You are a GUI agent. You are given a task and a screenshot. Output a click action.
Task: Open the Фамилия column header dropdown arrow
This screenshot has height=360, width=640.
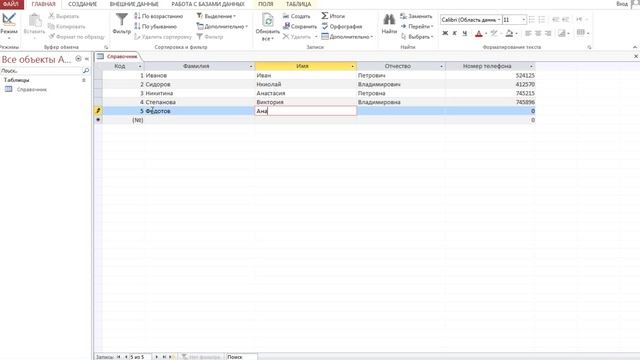point(251,67)
